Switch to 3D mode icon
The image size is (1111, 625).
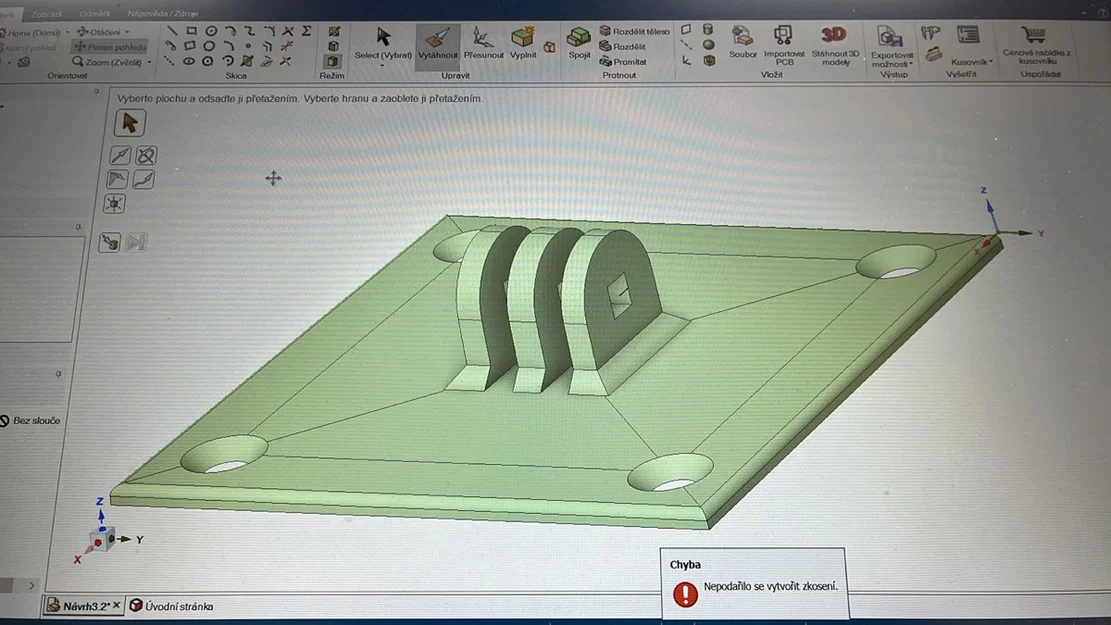(332, 62)
